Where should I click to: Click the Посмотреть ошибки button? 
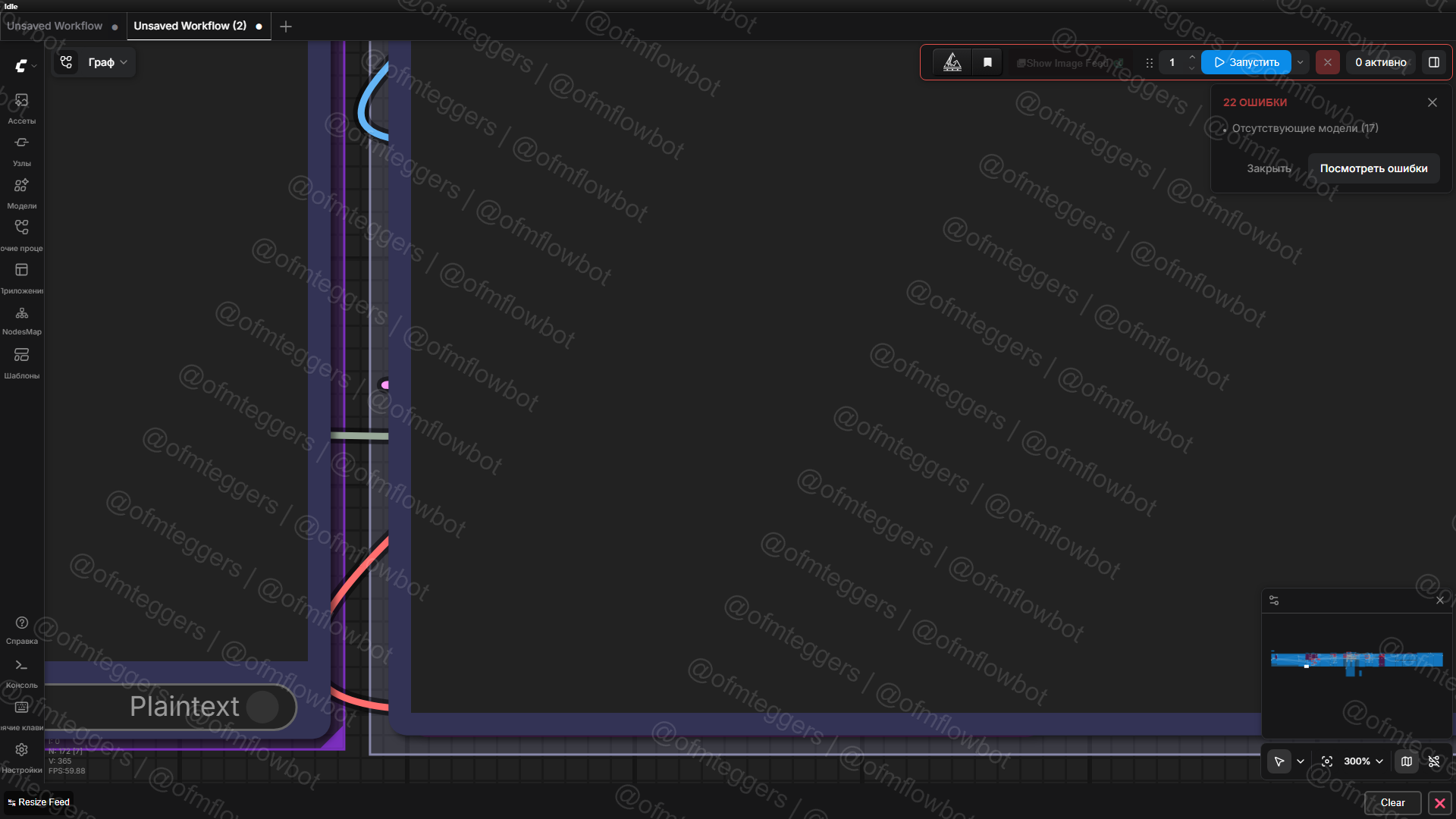(x=1373, y=168)
